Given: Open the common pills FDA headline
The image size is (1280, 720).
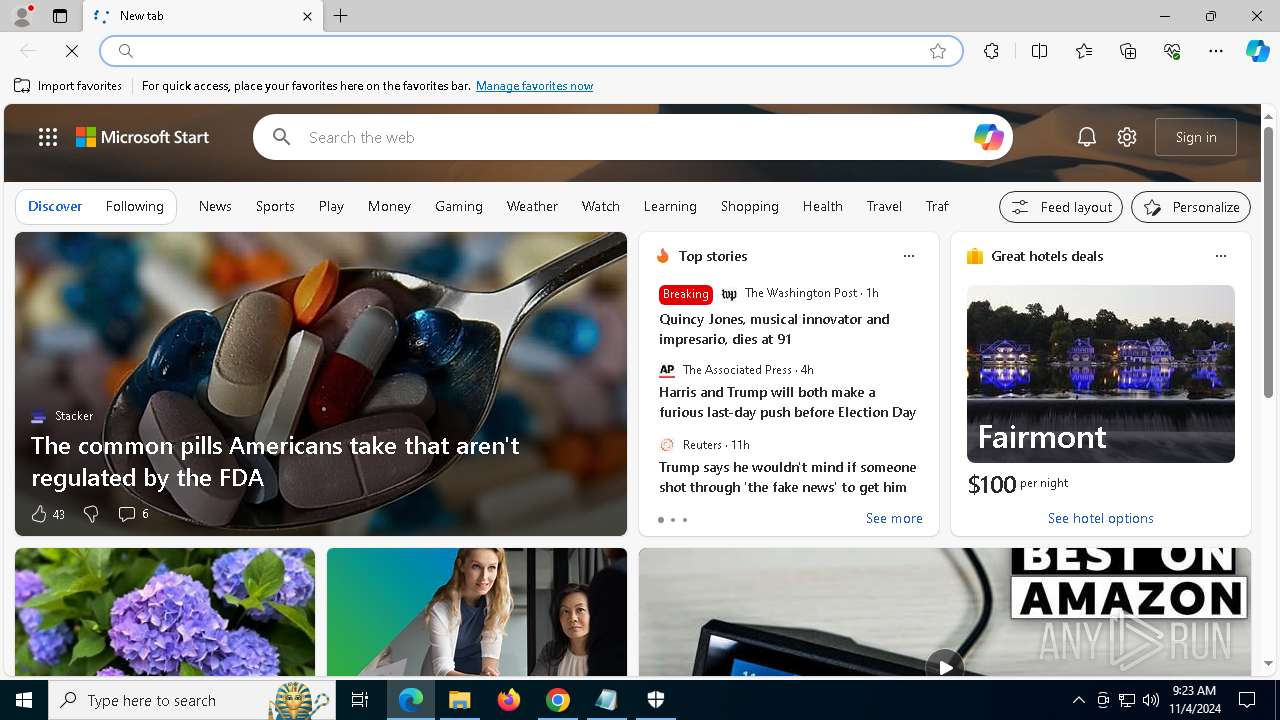Looking at the screenshot, I should [x=275, y=461].
